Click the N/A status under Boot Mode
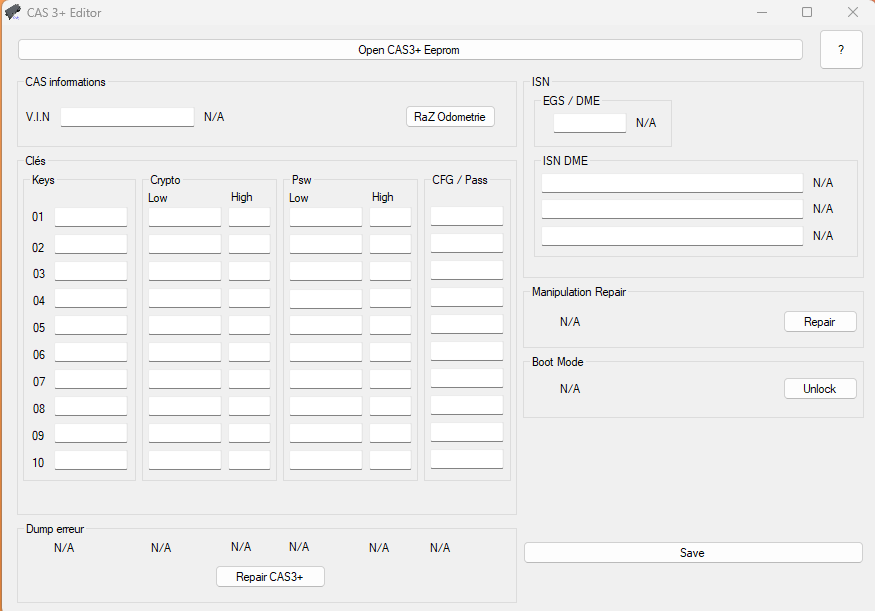The width and height of the screenshot is (875, 611). (570, 389)
